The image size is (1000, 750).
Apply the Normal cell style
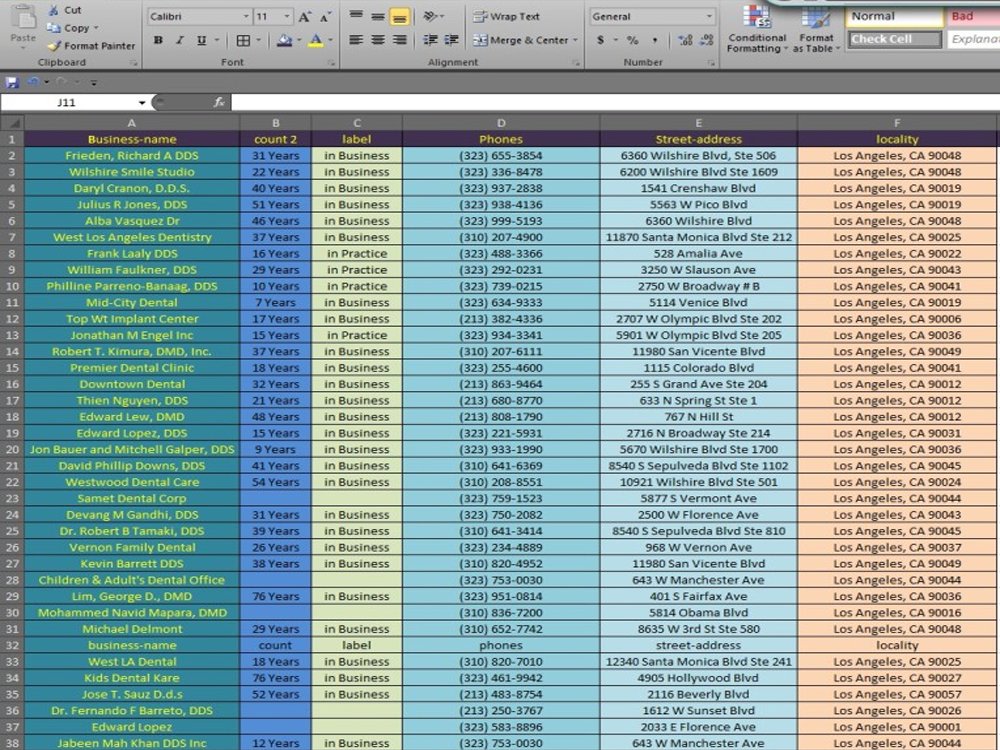coord(894,17)
